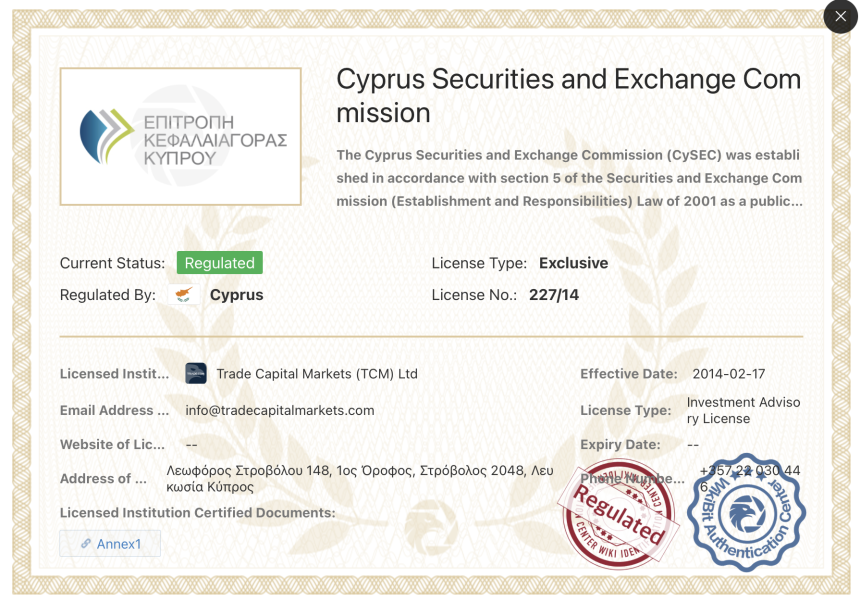Click the Investment Advisory License value
The image size is (860, 602).
pyautogui.click(x=743, y=410)
